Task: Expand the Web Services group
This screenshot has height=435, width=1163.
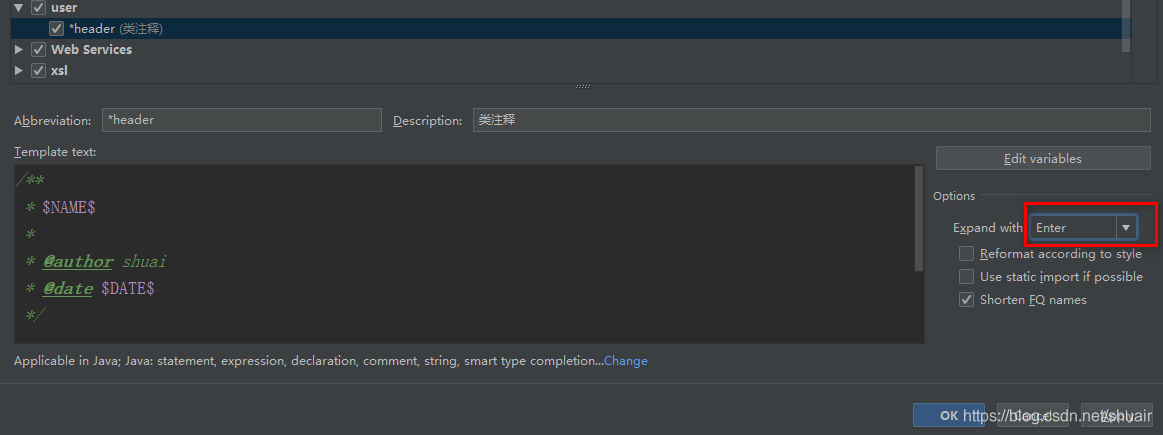Action: click(19, 50)
